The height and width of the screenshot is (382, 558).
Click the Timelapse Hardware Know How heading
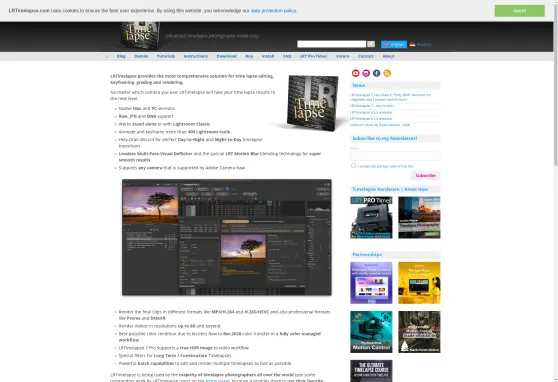pyautogui.click(x=390, y=189)
